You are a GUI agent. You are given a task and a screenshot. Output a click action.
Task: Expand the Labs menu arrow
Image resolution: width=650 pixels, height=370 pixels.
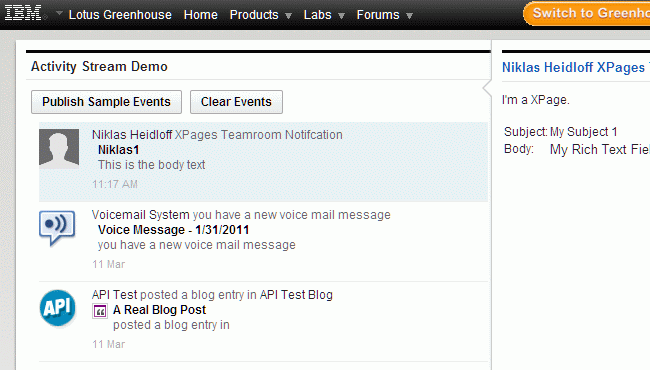coord(341,16)
